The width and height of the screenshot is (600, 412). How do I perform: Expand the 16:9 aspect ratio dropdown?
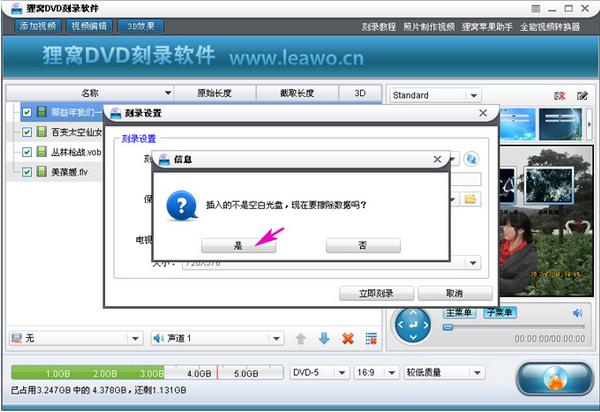tap(375, 371)
